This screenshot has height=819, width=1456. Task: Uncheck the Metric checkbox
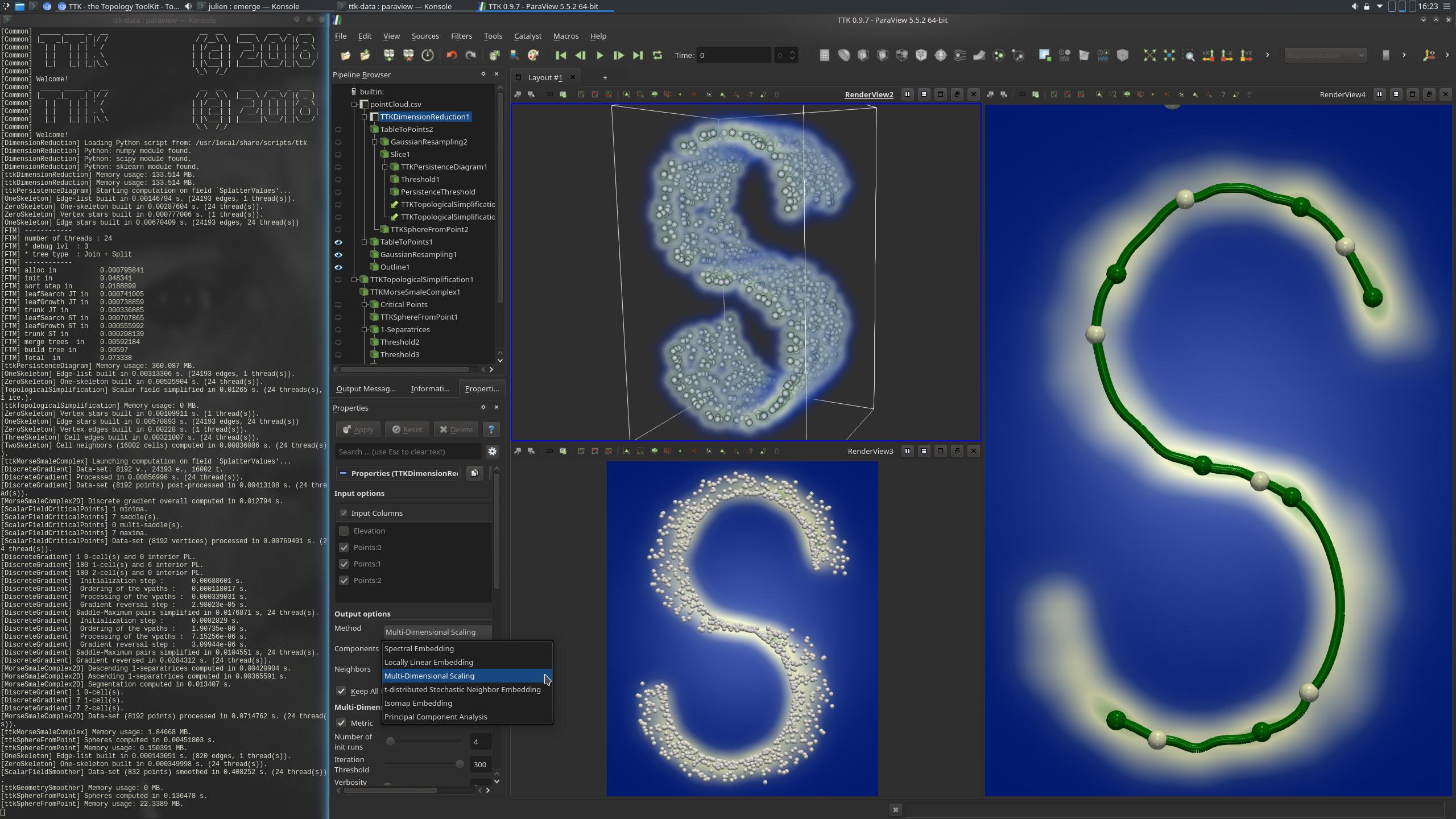point(341,723)
